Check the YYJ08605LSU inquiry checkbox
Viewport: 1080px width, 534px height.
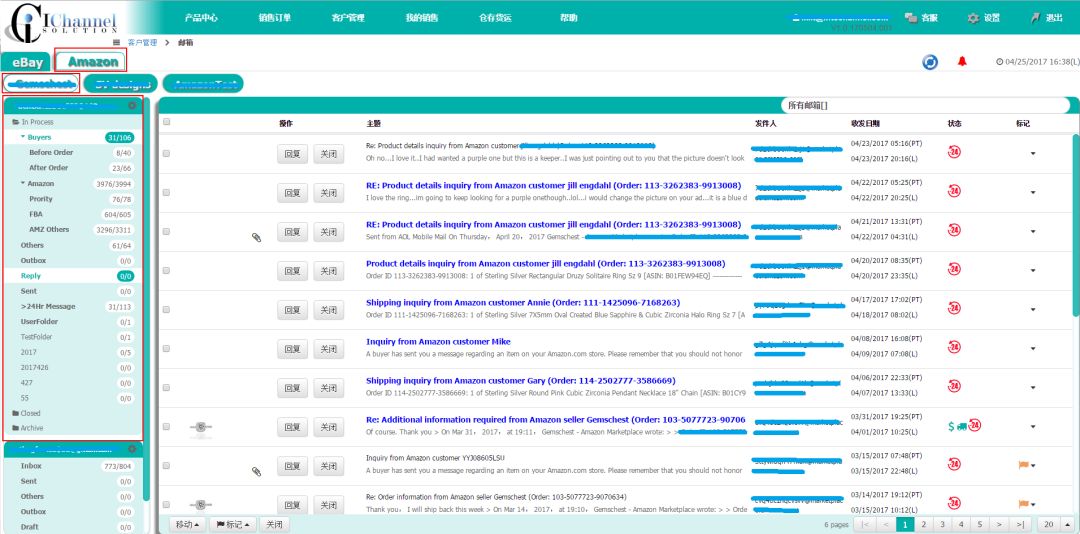tap(166, 465)
